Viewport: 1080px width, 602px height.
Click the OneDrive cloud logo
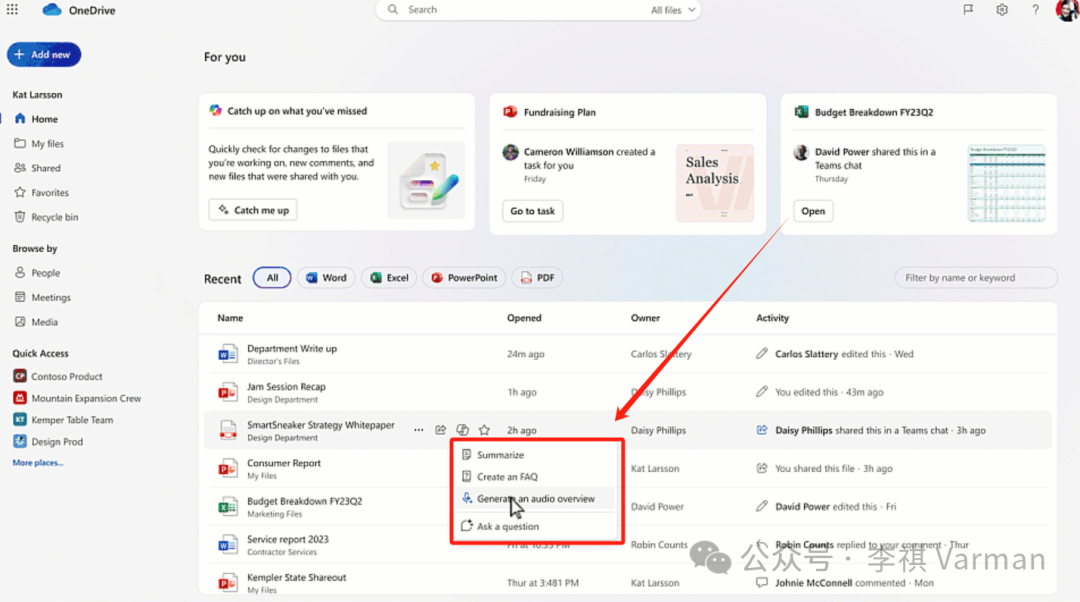pyautogui.click(x=52, y=10)
